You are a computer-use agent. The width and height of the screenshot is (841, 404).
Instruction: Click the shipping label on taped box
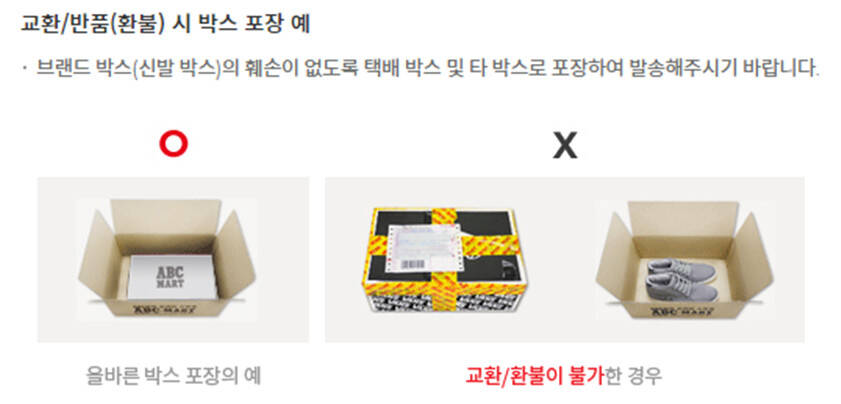point(425,247)
